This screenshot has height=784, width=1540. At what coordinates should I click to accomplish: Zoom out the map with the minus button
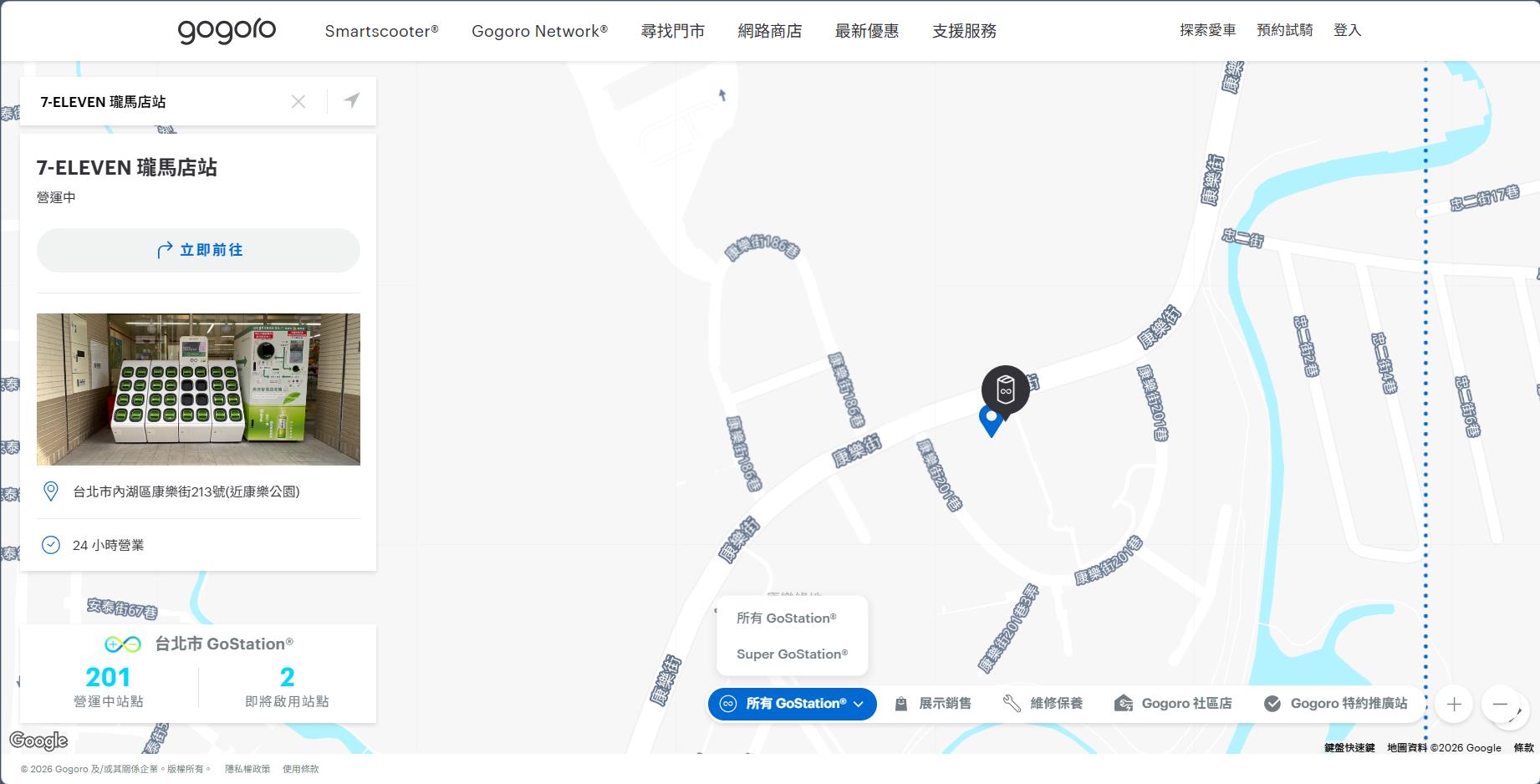[x=1500, y=704]
